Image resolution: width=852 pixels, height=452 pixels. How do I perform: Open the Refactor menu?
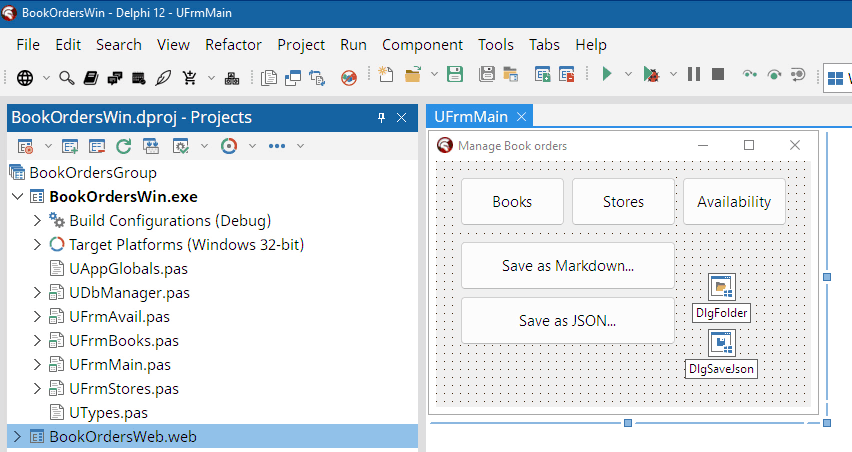coord(233,45)
